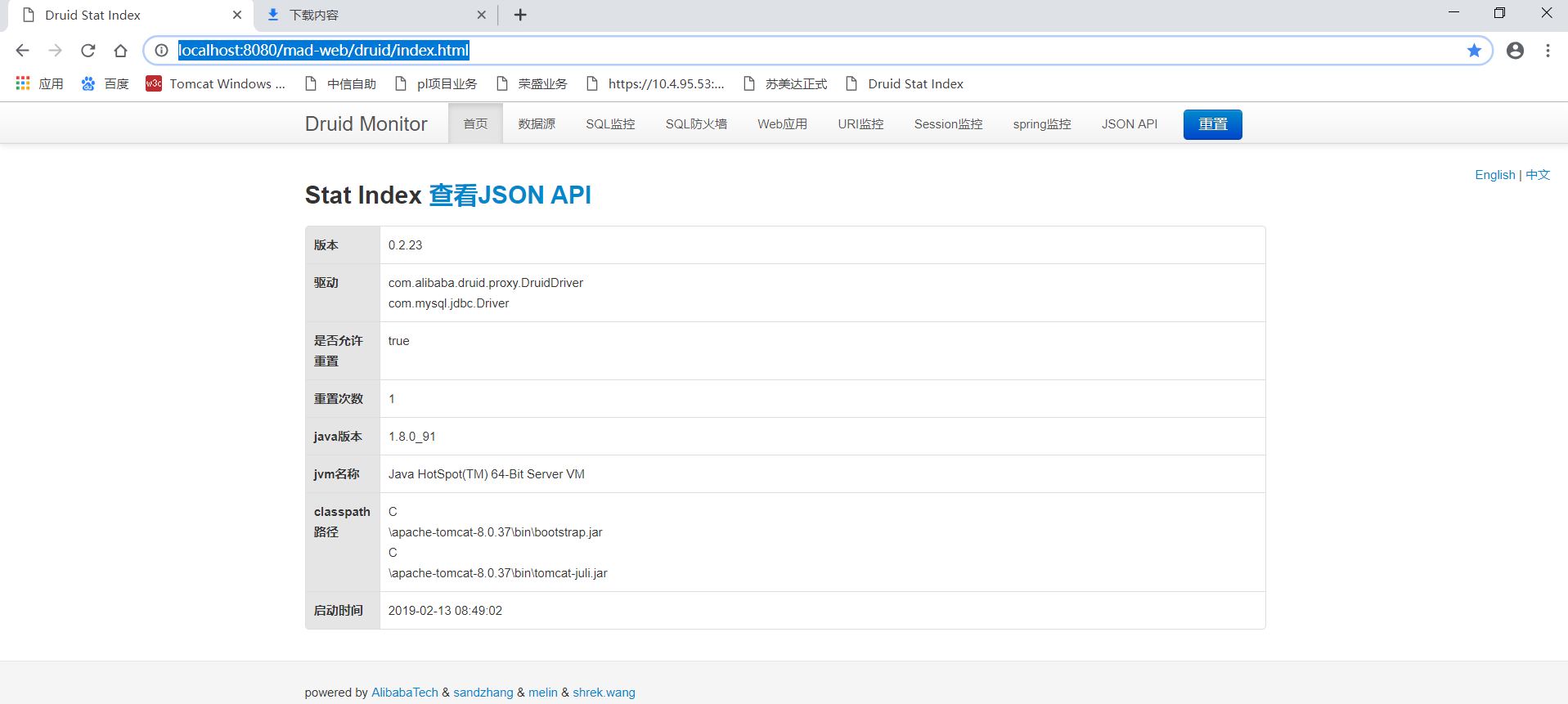Bookmark this page with the star icon

click(1474, 51)
